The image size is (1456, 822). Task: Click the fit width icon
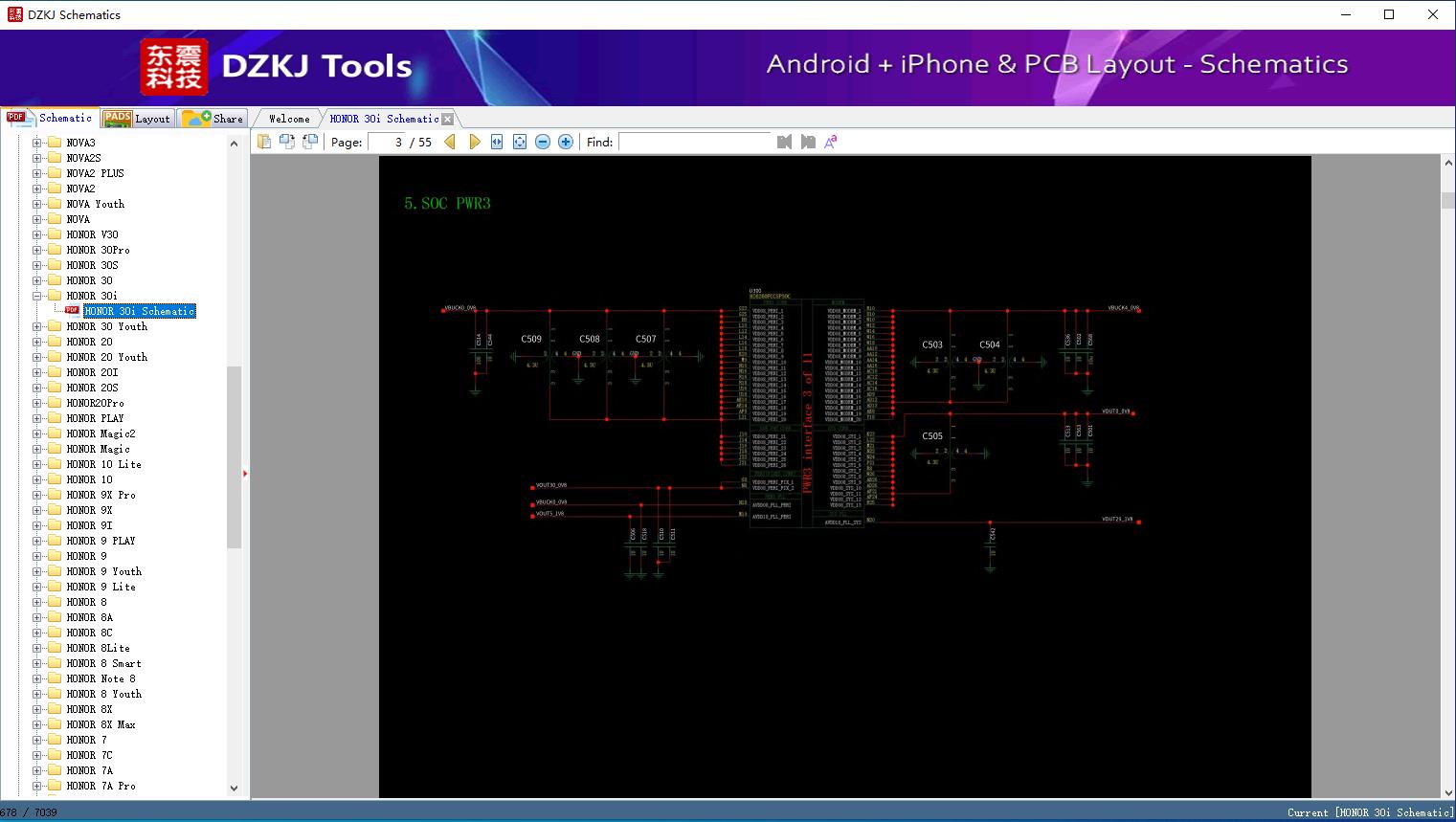[497, 142]
